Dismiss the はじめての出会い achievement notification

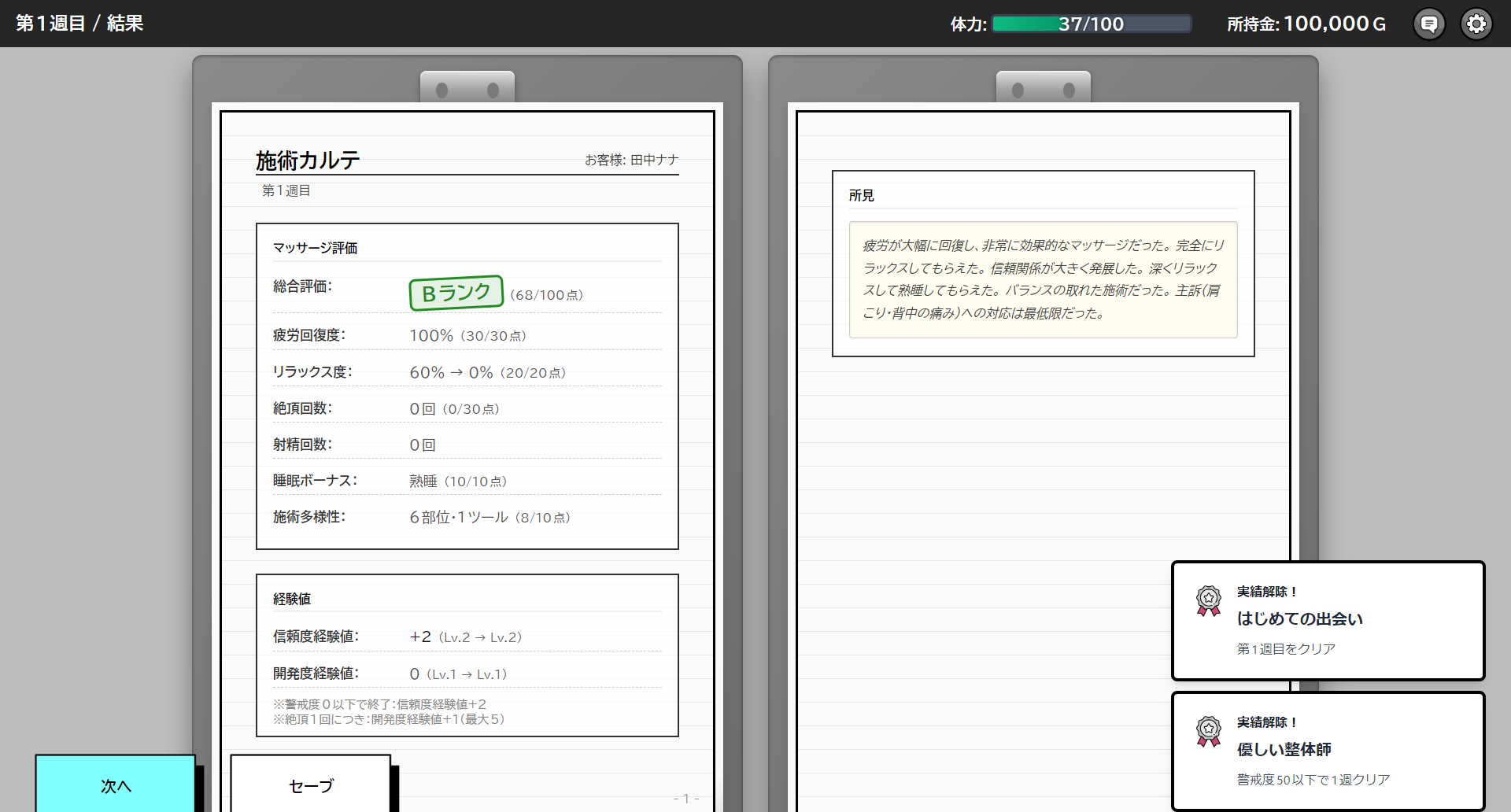(1328, 620)
